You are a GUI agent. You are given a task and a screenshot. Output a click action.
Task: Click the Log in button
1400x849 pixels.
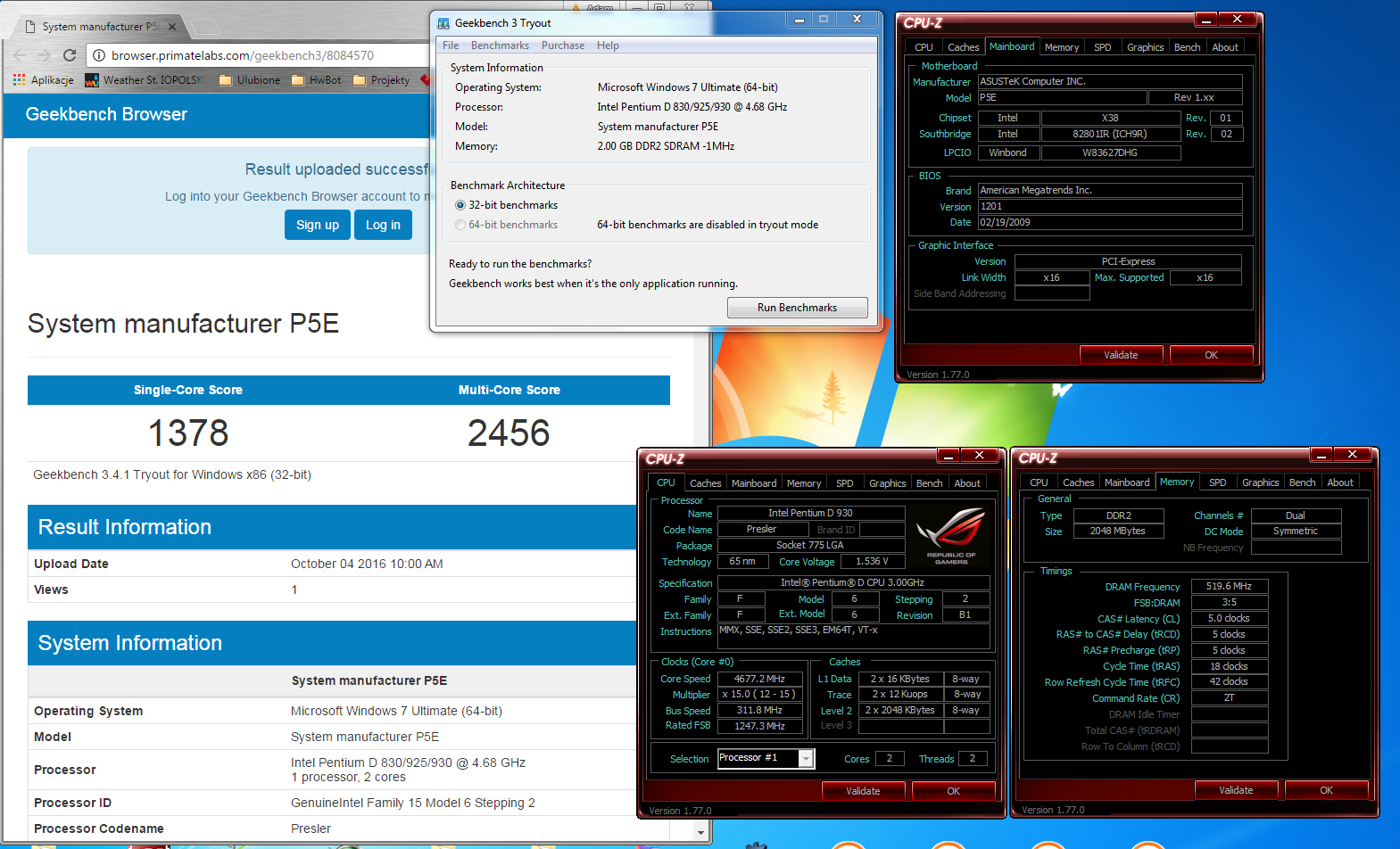point(383,225)
